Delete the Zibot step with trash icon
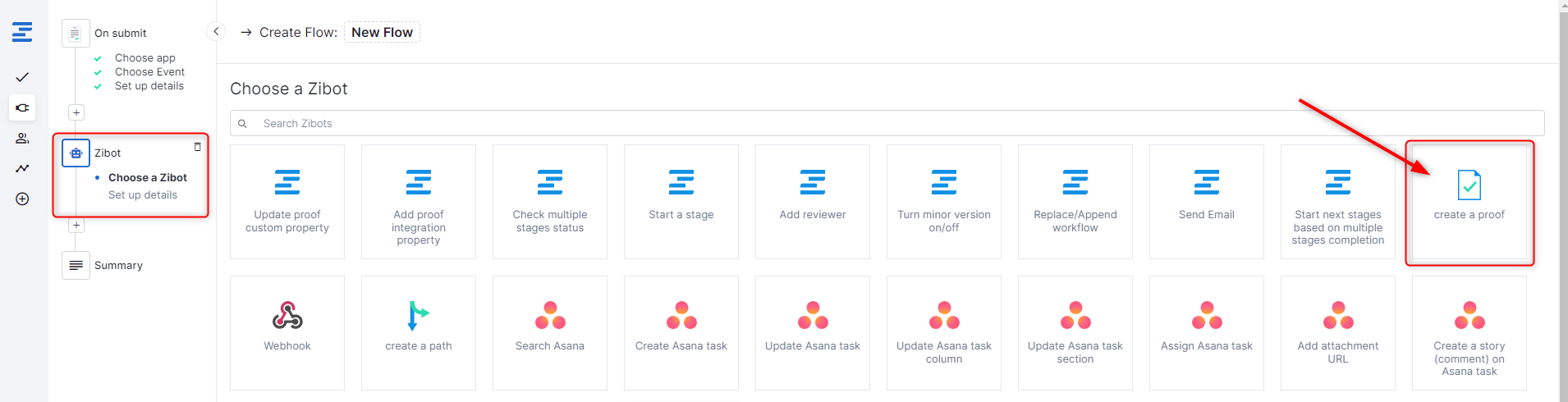Viewport: 1568px width, 402px height. pos(197,147)
